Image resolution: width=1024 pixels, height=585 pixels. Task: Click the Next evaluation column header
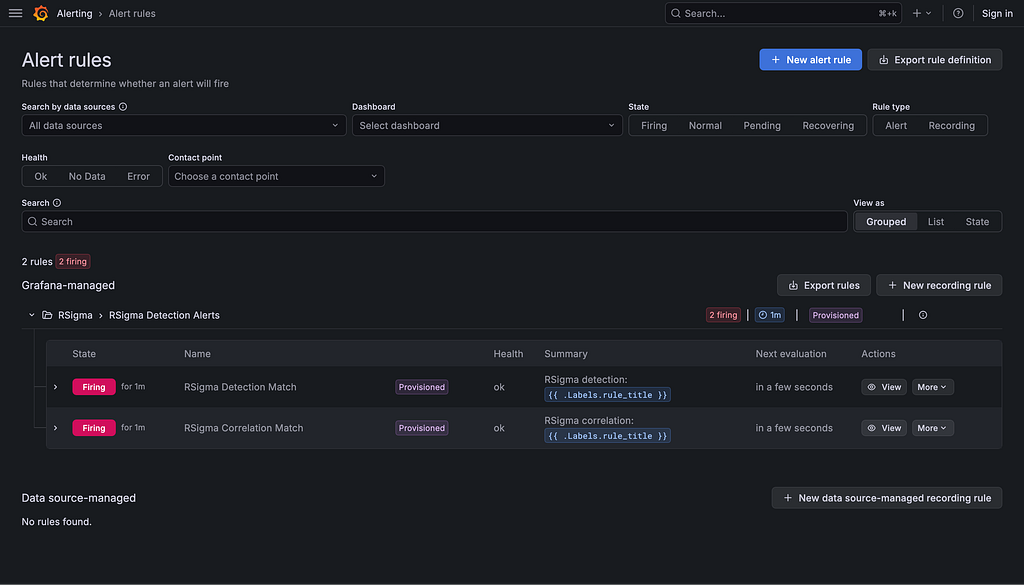coord(791,354)
